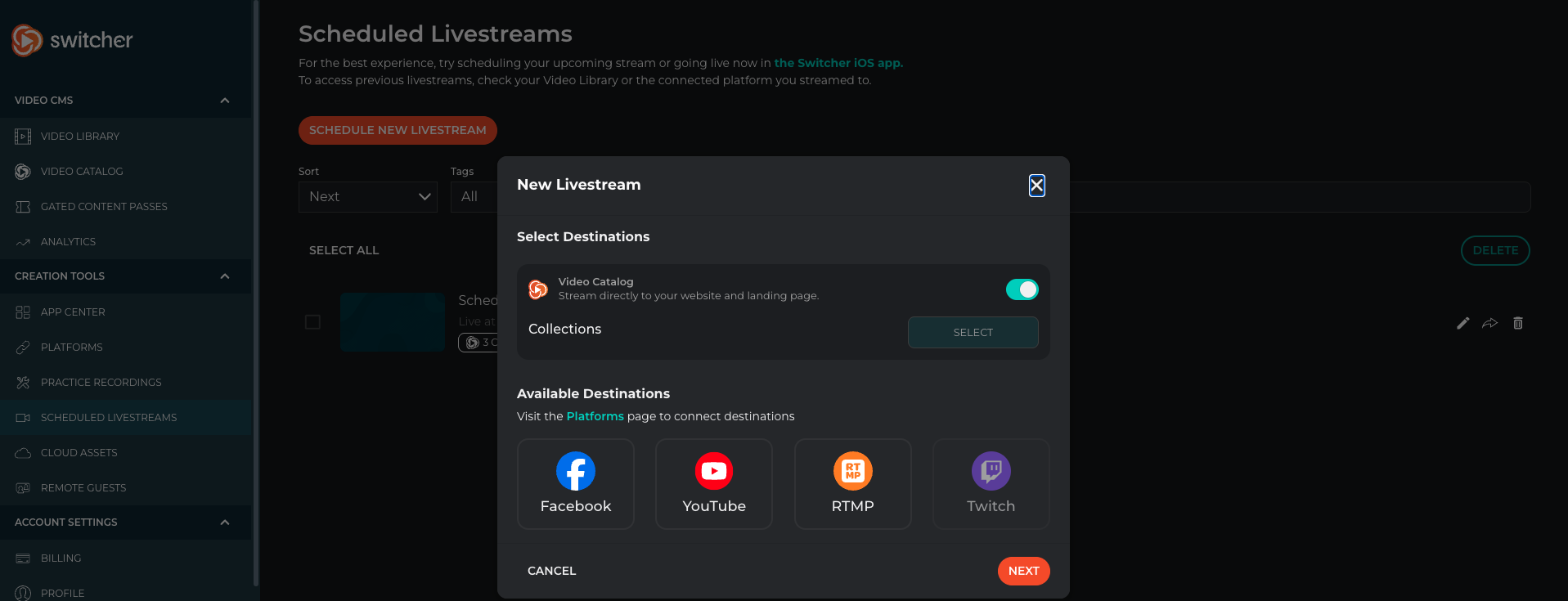Open App Center menu item

coord(126,312)
